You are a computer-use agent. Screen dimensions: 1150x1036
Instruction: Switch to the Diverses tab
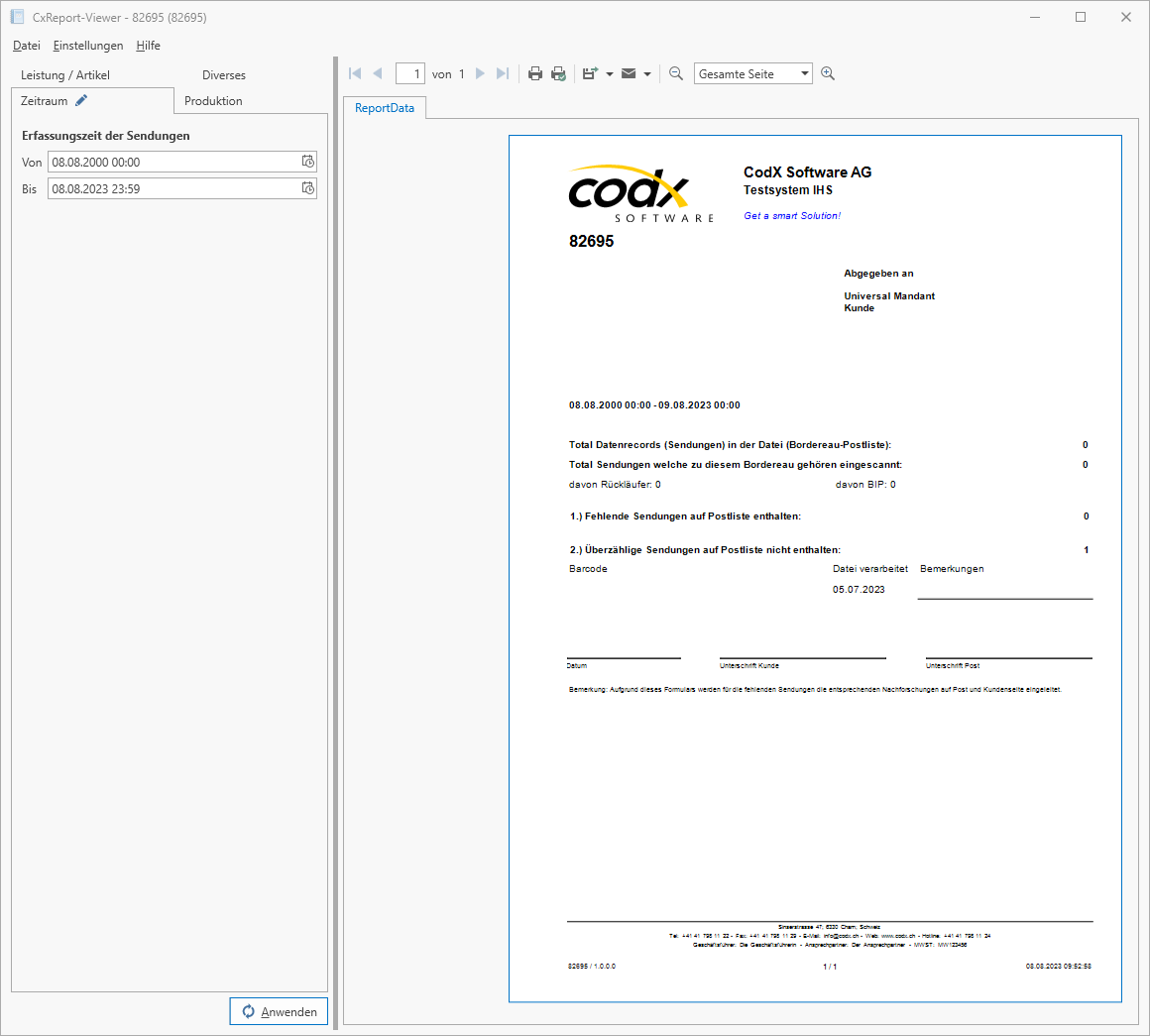coord(224,74)
